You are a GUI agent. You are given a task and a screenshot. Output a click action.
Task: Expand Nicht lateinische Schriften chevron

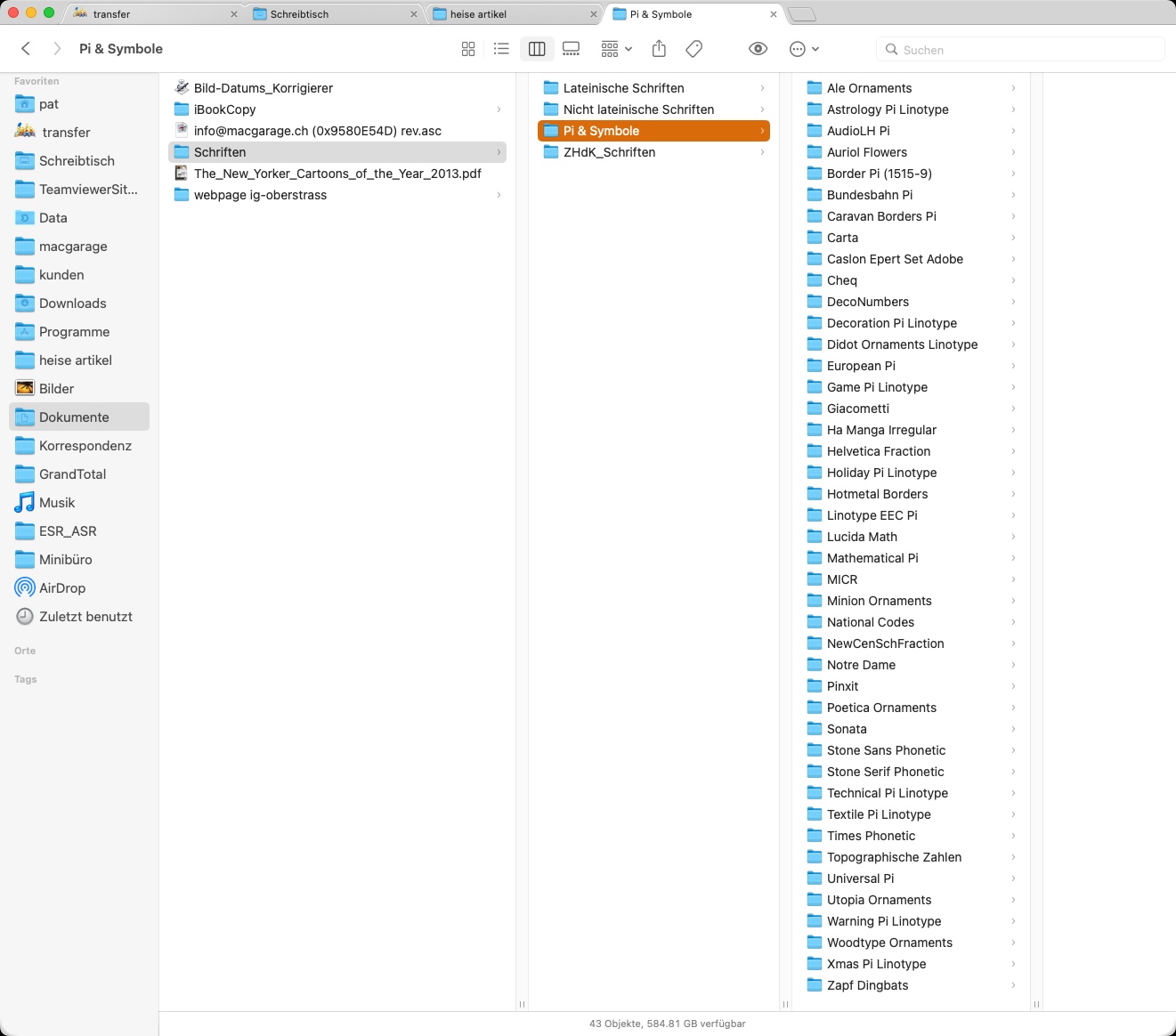(x=762, y=109)
